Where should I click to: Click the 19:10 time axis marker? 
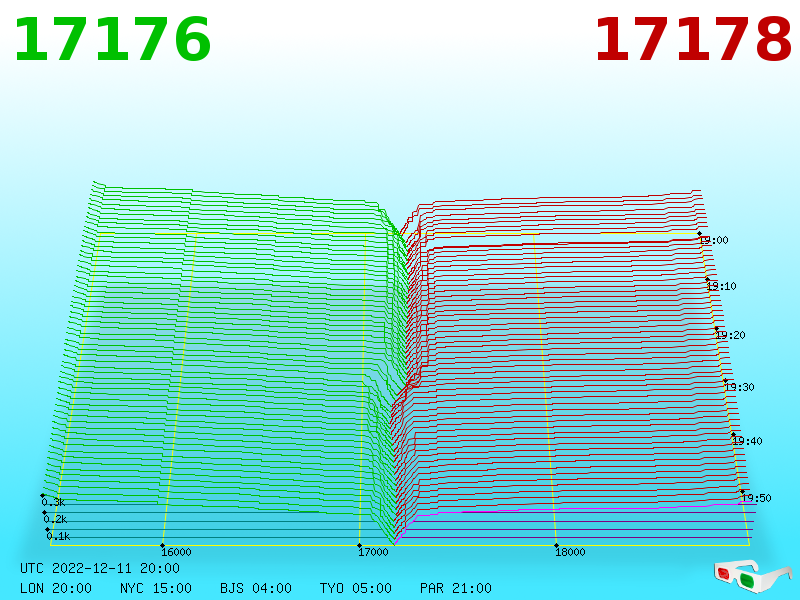coord(721,286)
